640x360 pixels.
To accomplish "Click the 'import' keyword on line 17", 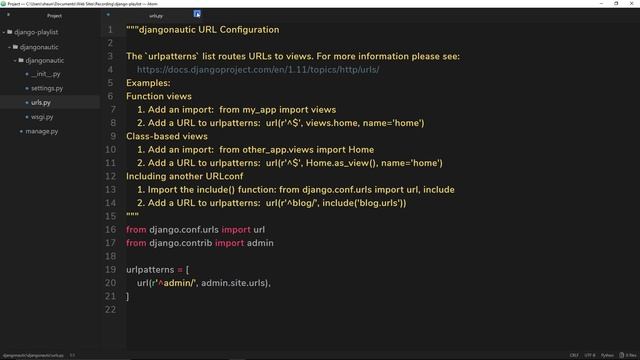I will 229,243.
